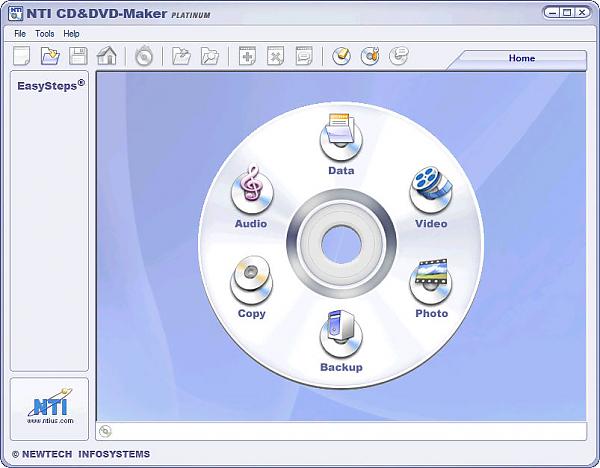Click the folder with arrow toolbar icon
Viewport: 600px width, 468px height.
tap(181, 56)
